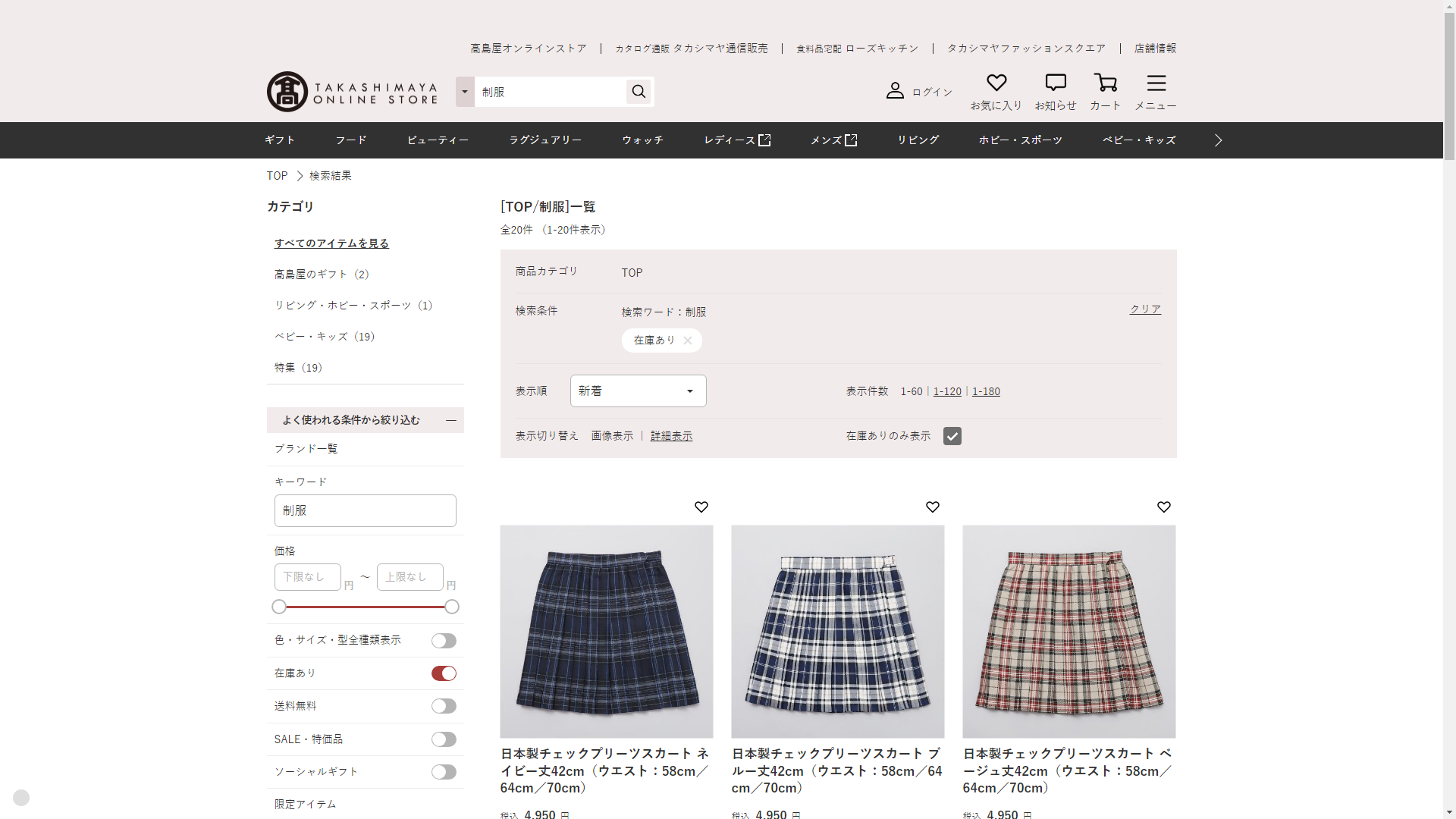Open the hamburger menu icon
The image size is (1456, 819).
[1156, 83]
